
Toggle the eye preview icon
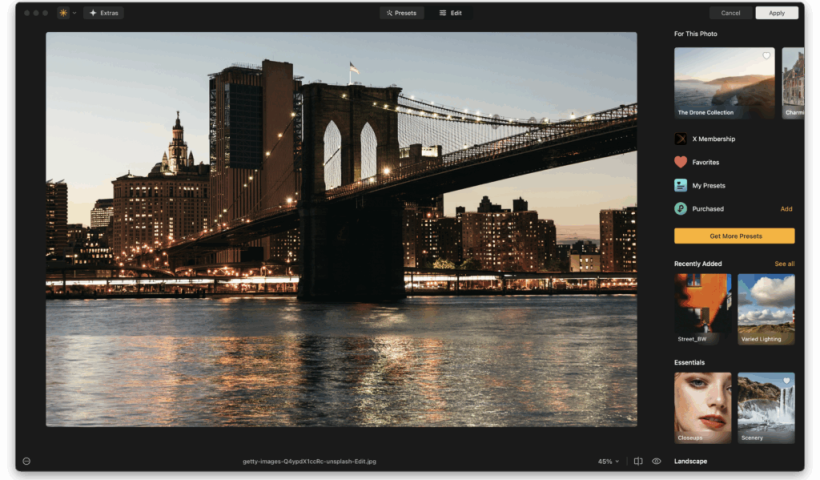click(657, 461)
